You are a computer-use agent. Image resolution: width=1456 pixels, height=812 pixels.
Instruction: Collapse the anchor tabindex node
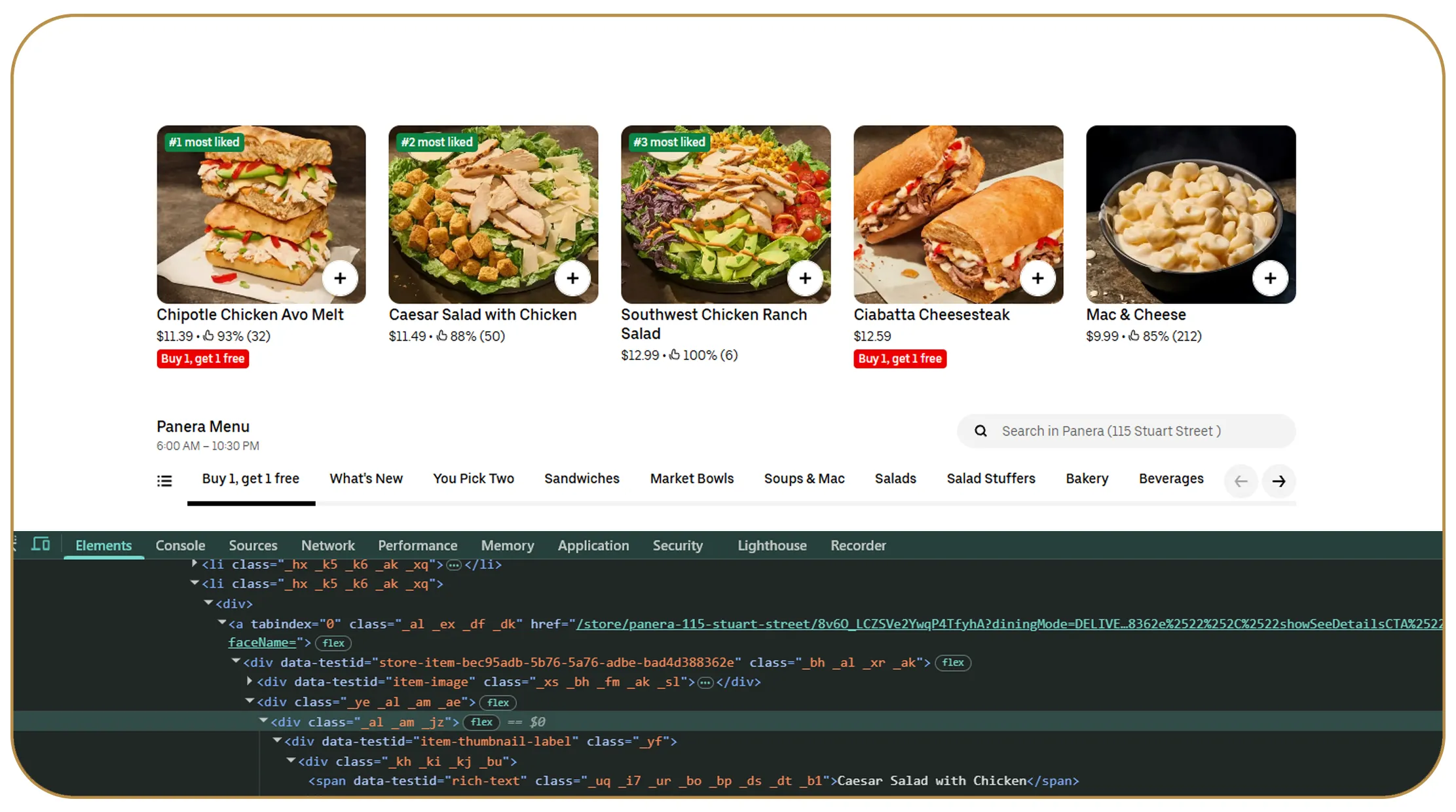point(222,623)
